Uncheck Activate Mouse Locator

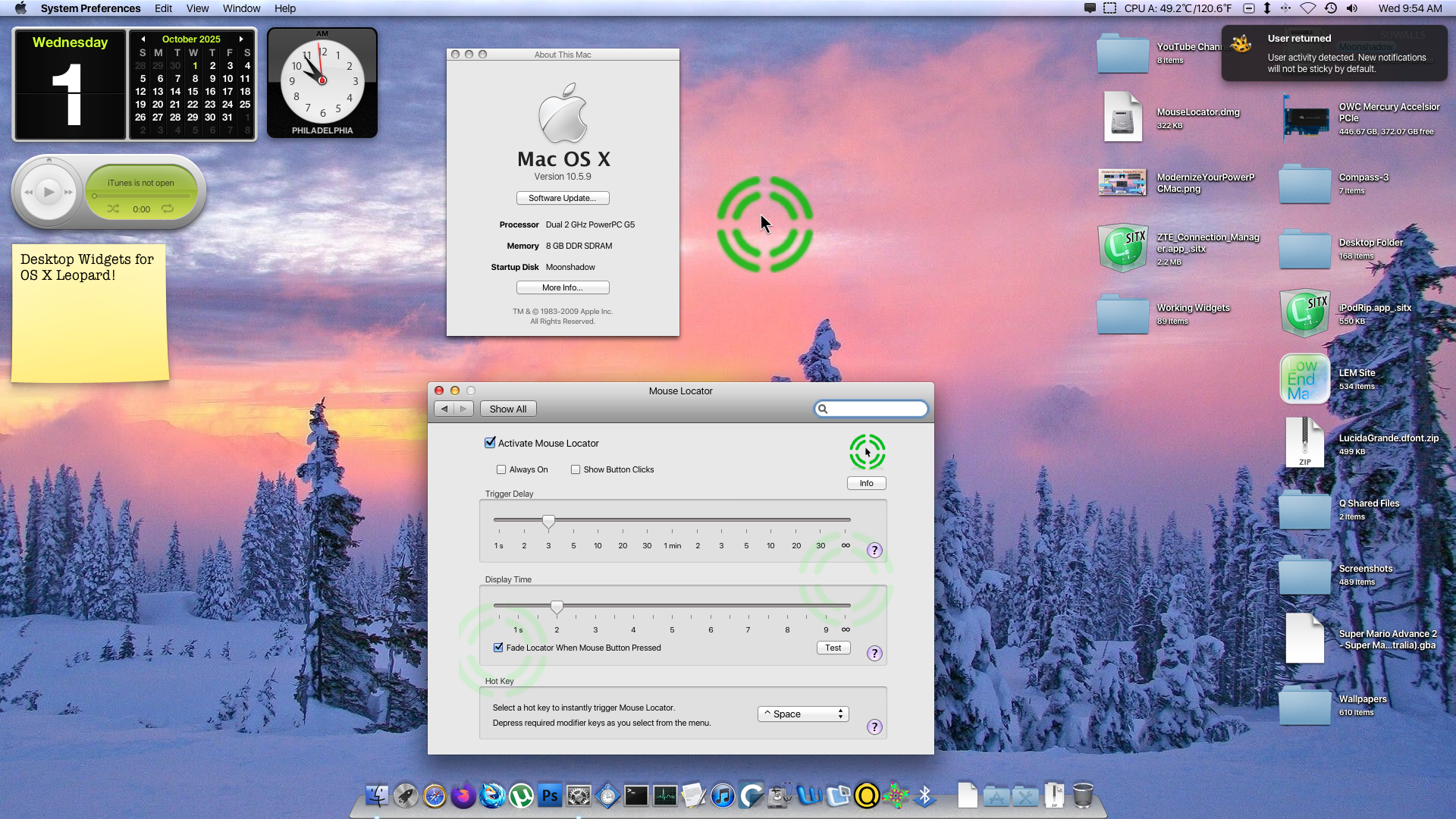click(490, 443)
